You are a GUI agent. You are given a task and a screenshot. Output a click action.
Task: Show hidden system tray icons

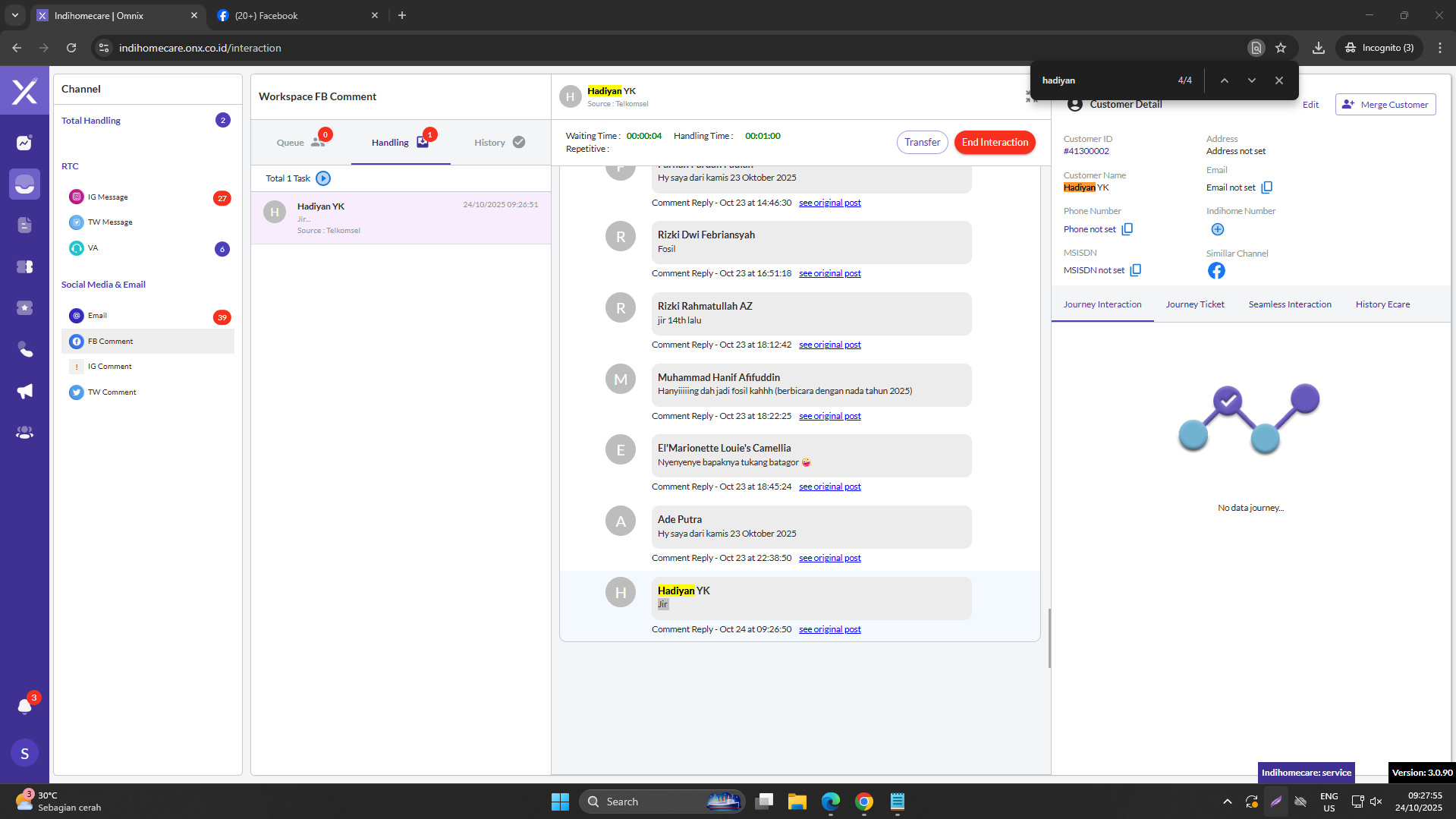point(1228,802)
